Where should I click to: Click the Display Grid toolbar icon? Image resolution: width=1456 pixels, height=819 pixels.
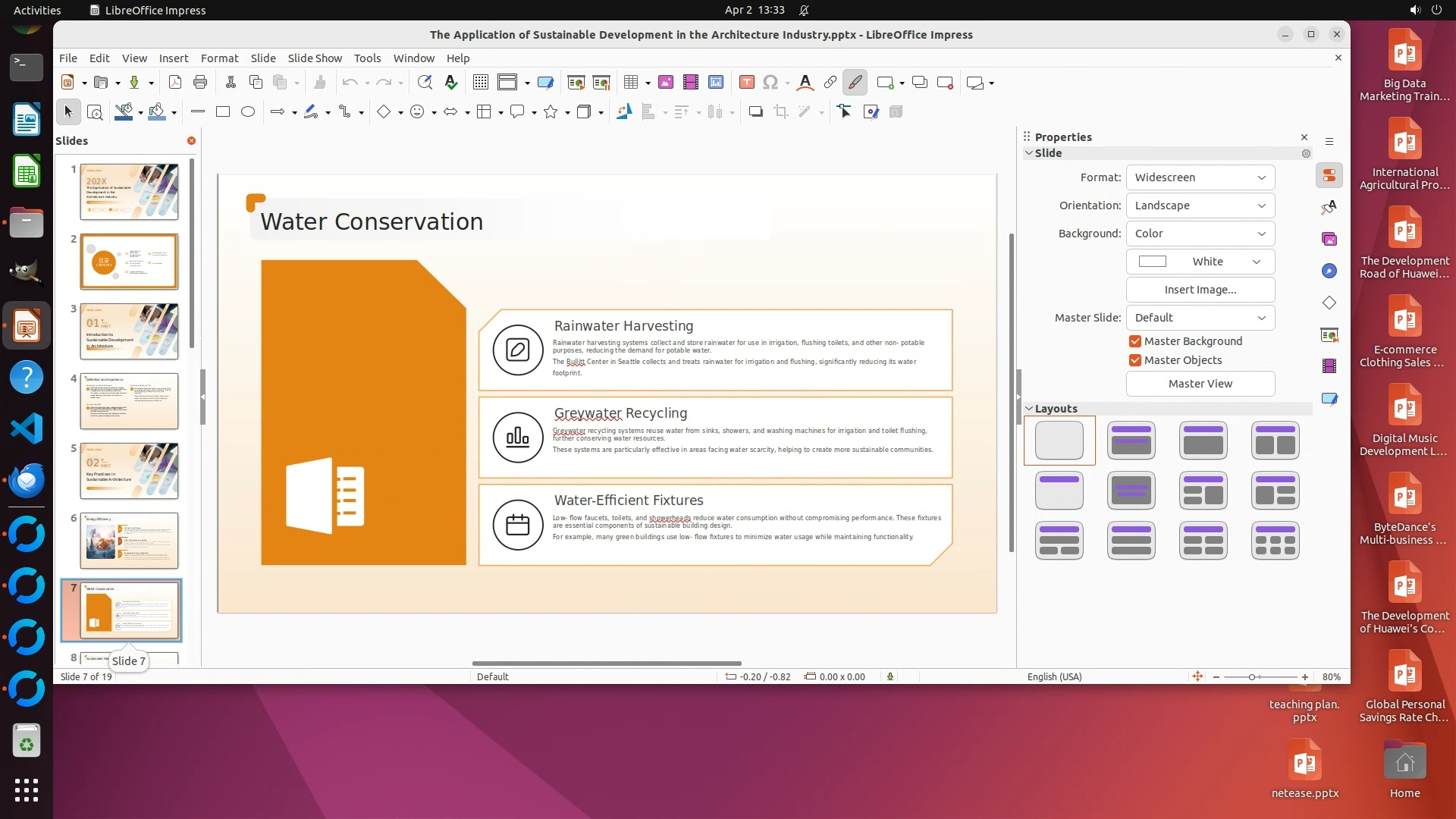point(480,83)
